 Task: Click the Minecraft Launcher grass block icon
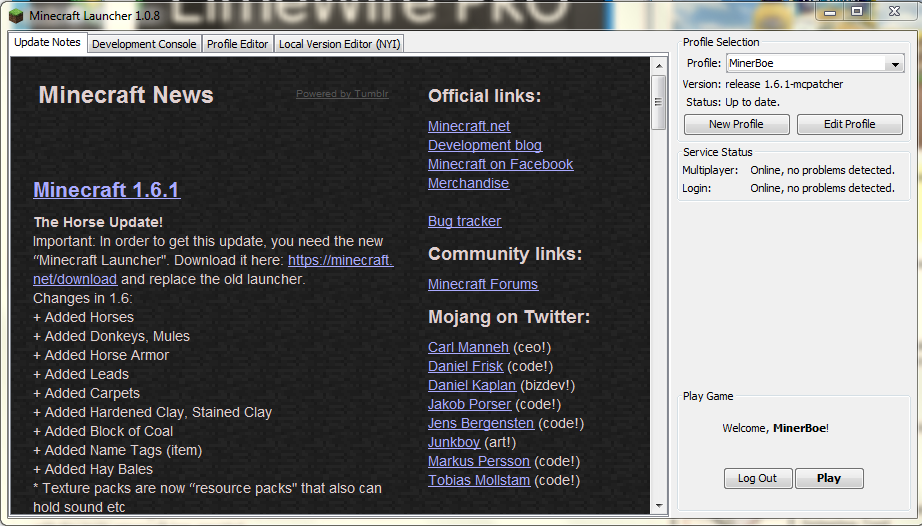click(x=16, y=16)
